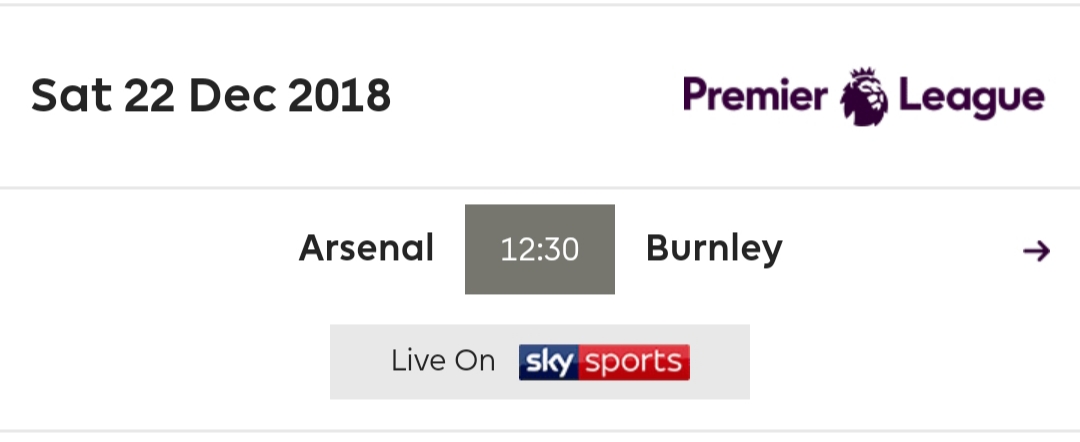This screenshot has height=442, width=1080.
Task: Click blank fixture row space between Burnley and arrow
Action: tap(902, 249)
